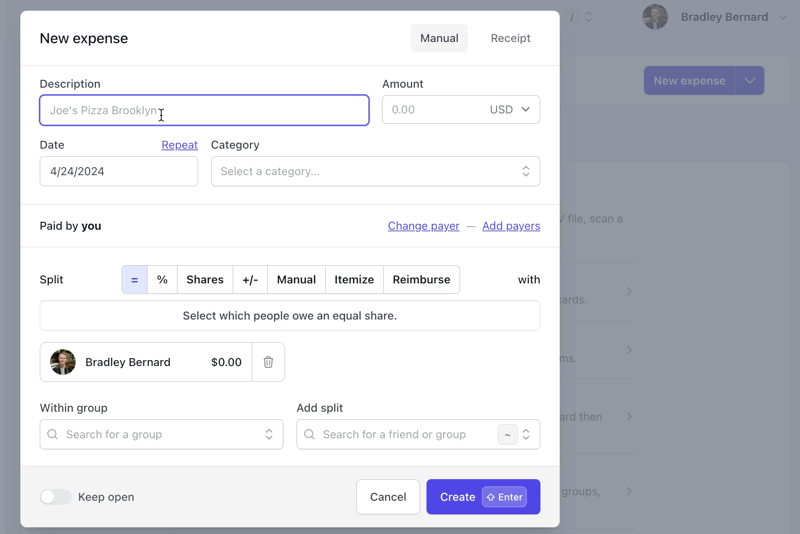Select the Itemize split option
Viewport: 800px width, 534px height.
[354, 280]
